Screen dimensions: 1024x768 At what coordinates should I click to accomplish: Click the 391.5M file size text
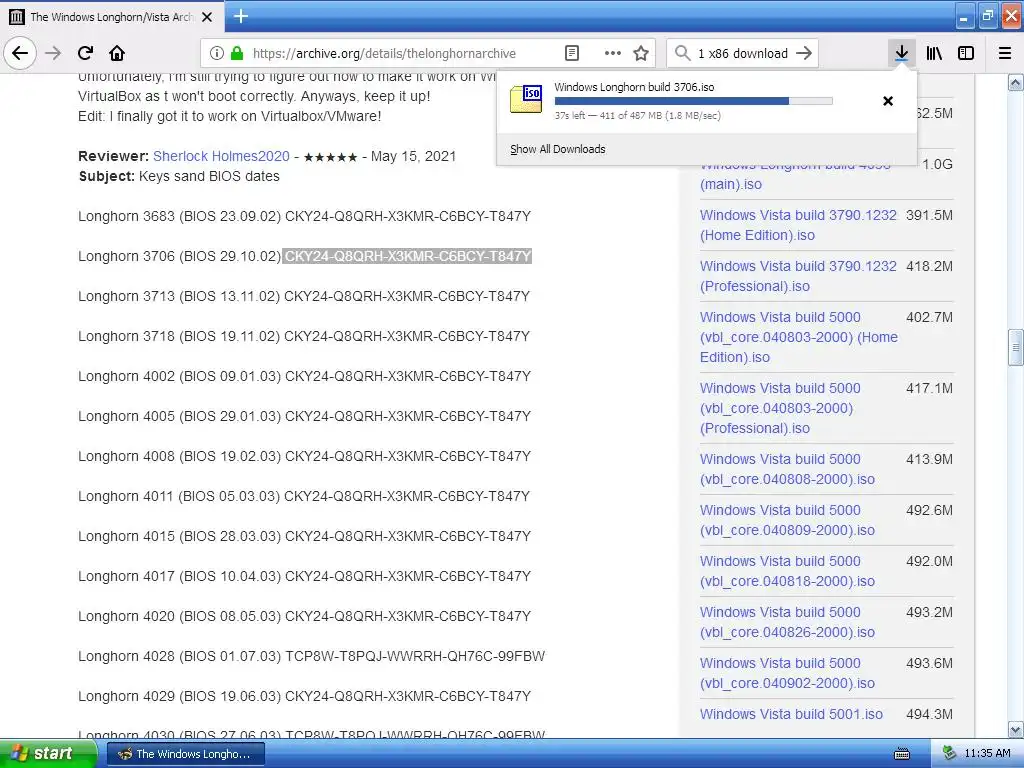point(929,215)
